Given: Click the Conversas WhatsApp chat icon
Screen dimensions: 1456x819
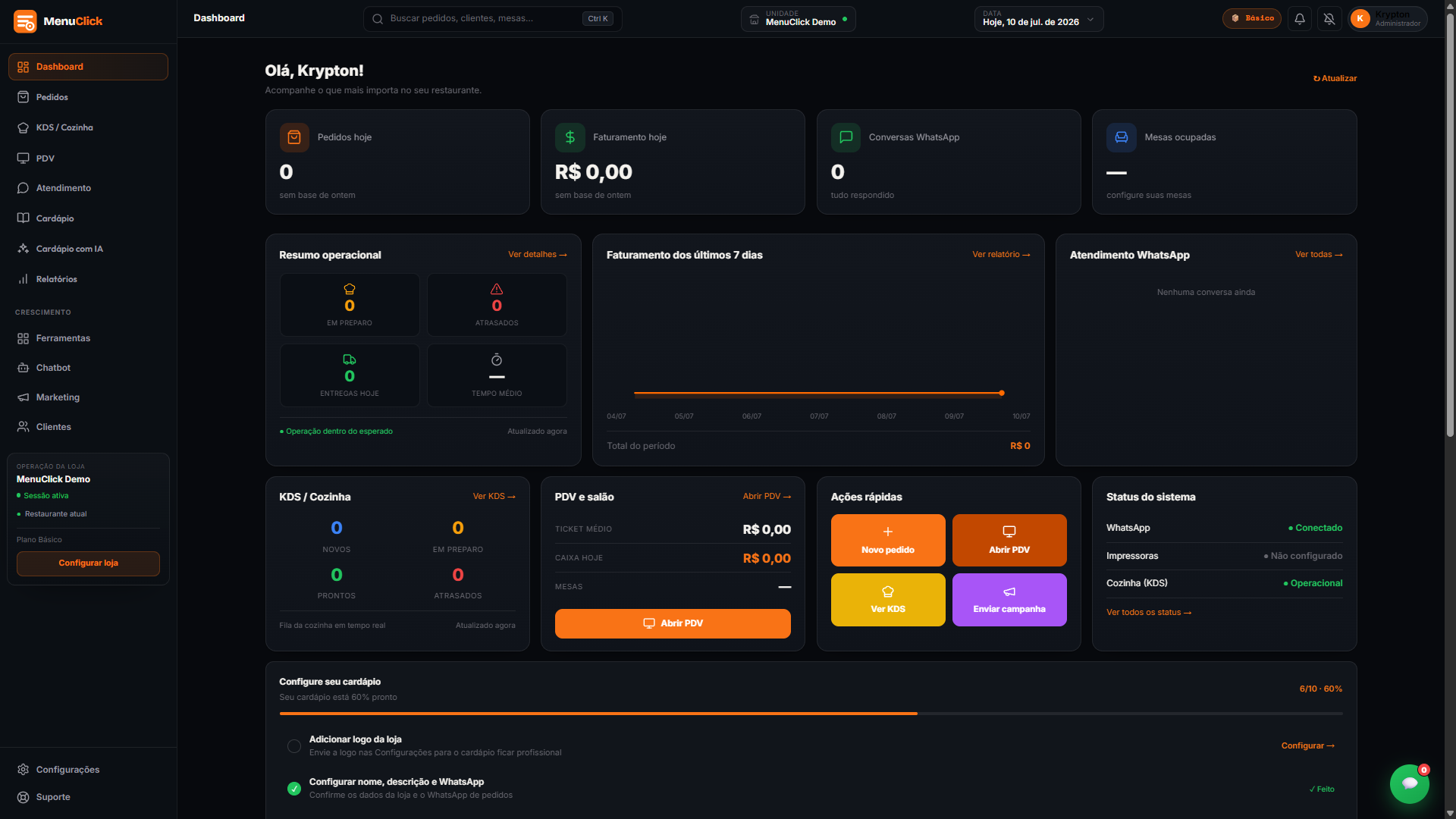Looking at the screenshot, I should pos(846,137).
